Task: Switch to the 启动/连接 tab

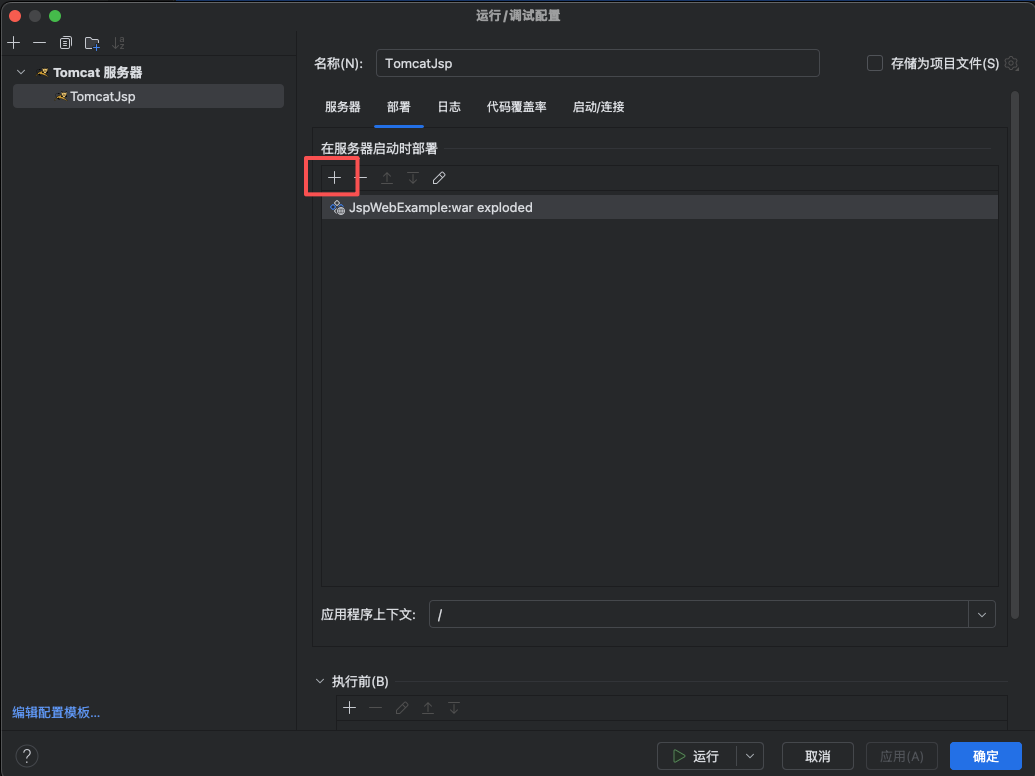Action: 598,107
